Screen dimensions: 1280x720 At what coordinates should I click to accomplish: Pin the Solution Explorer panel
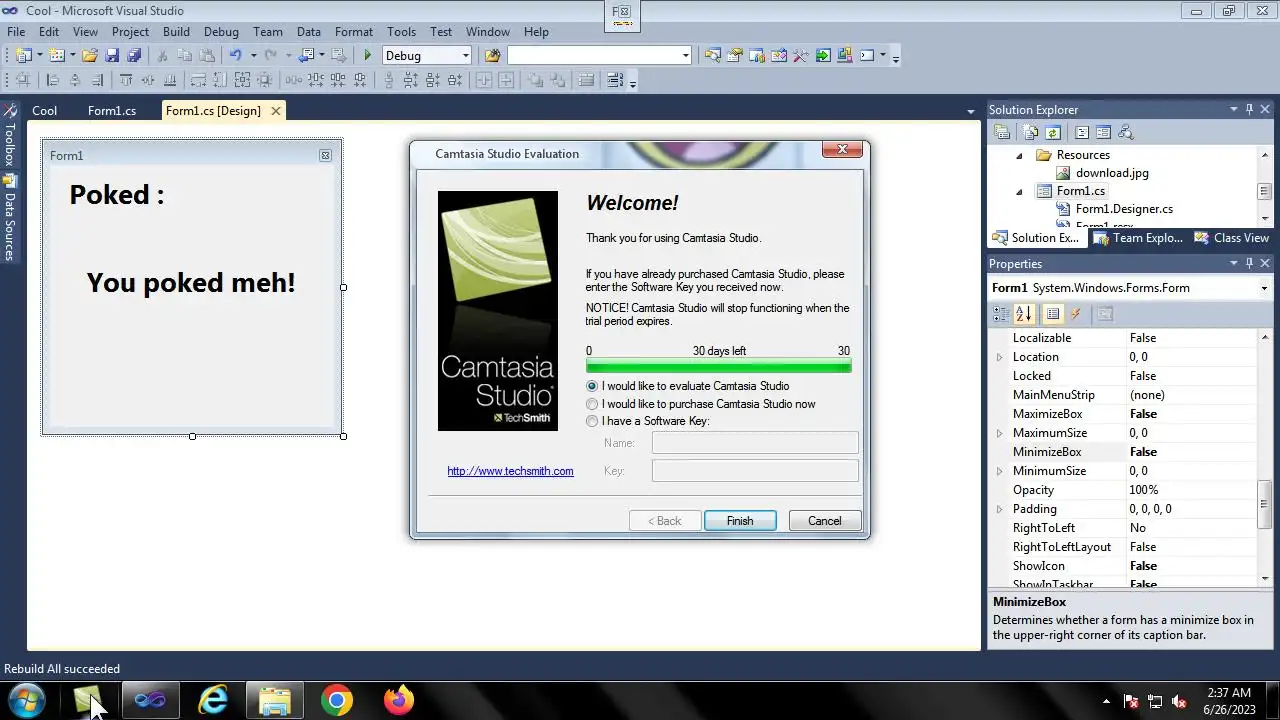click(1249, 110)
